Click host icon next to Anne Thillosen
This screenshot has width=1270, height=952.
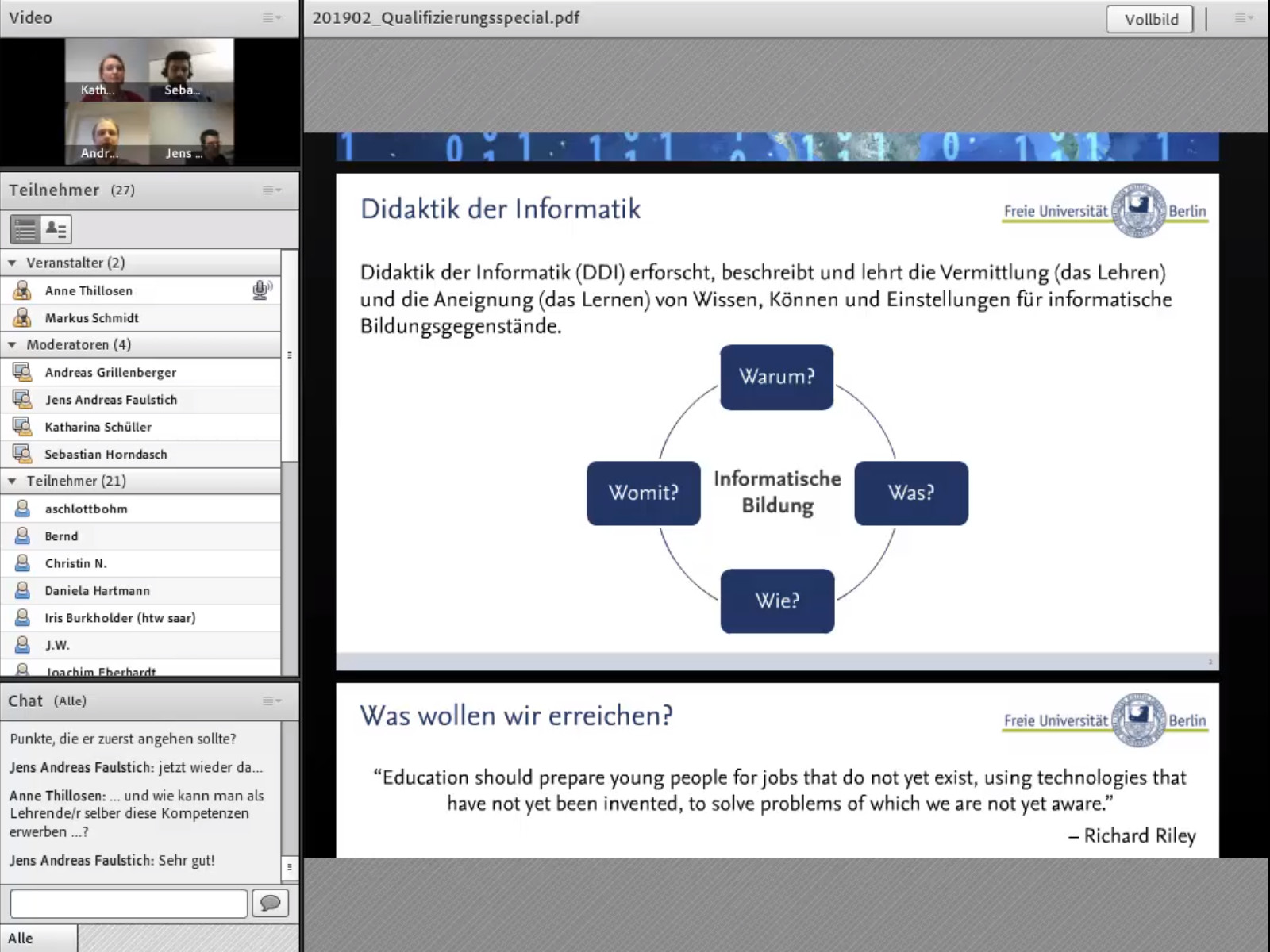22,290
